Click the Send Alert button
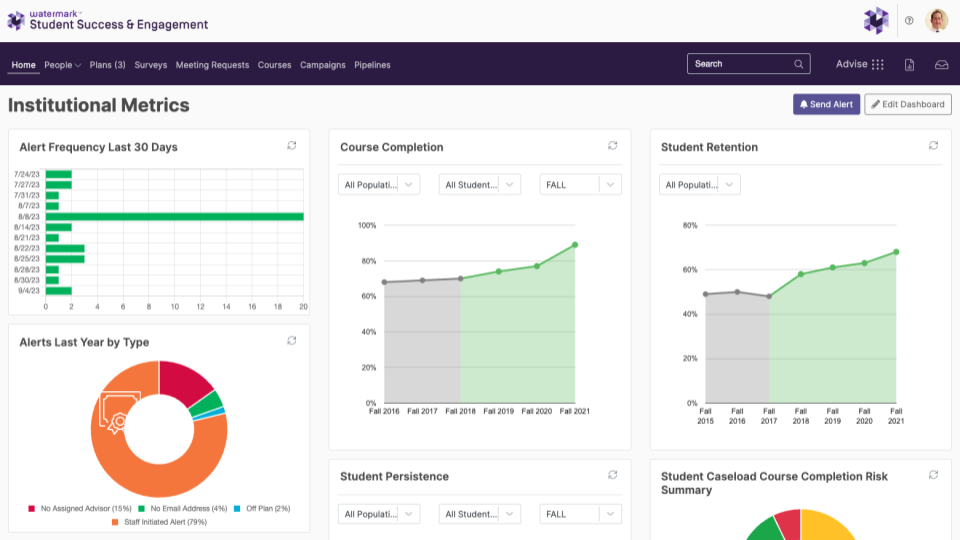The height and width of the screenshot is (540, 960). (827, 104)
